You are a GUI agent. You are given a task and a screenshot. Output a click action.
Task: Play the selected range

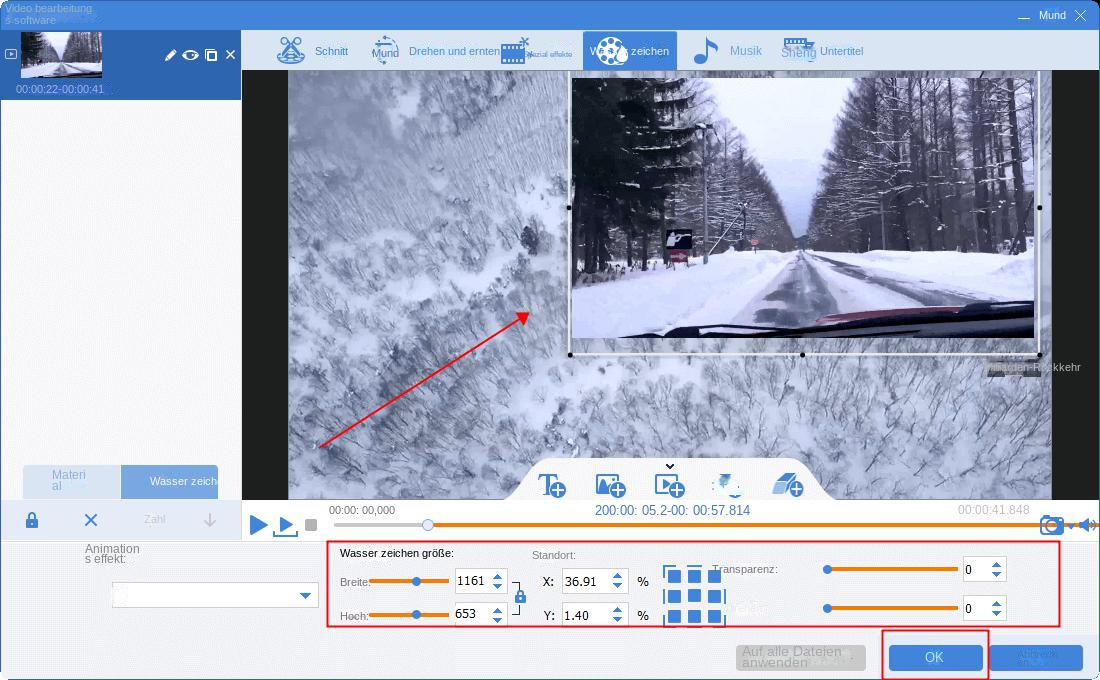pos(285,526)
